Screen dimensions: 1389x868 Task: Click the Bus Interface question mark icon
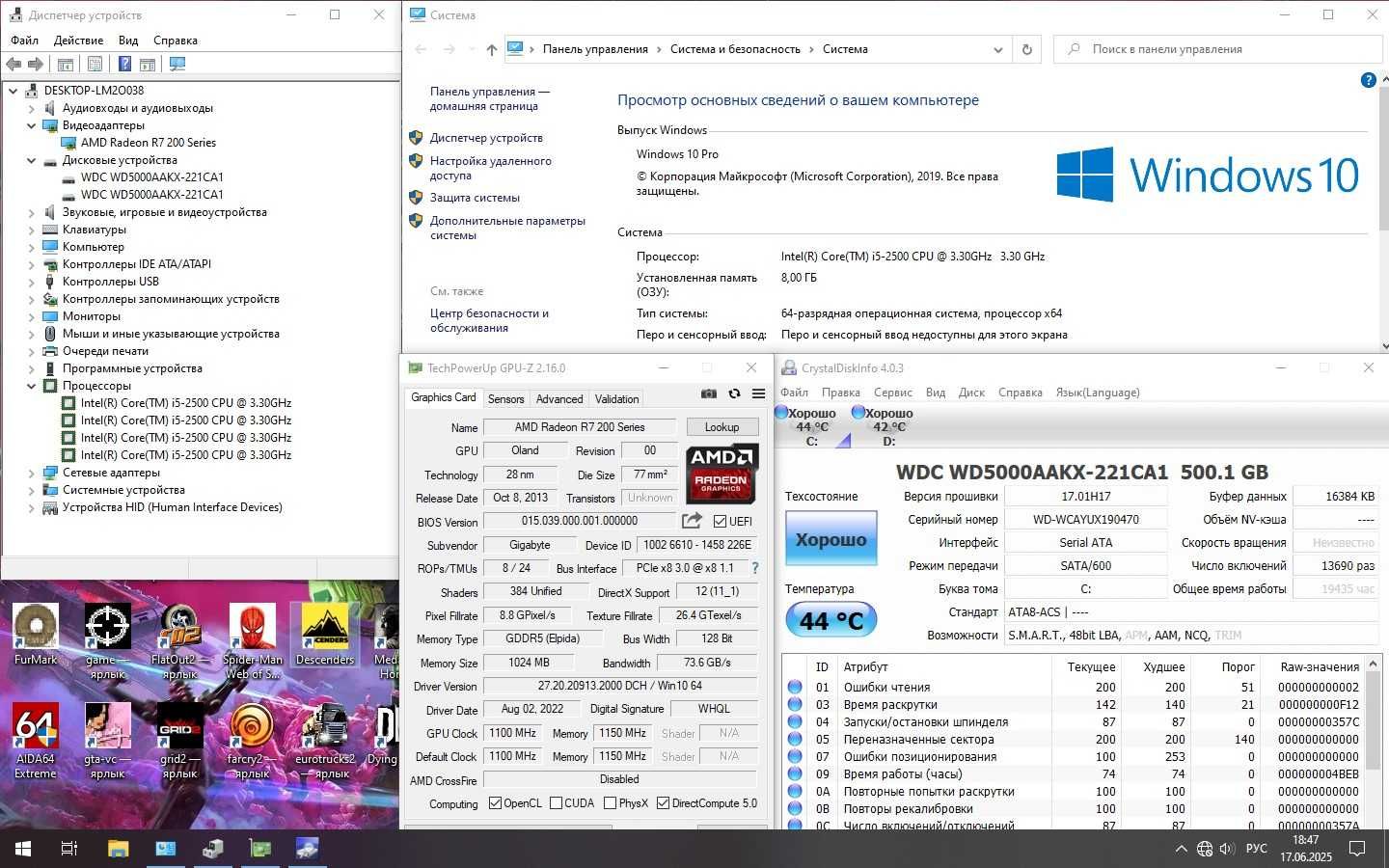(755, 568)
